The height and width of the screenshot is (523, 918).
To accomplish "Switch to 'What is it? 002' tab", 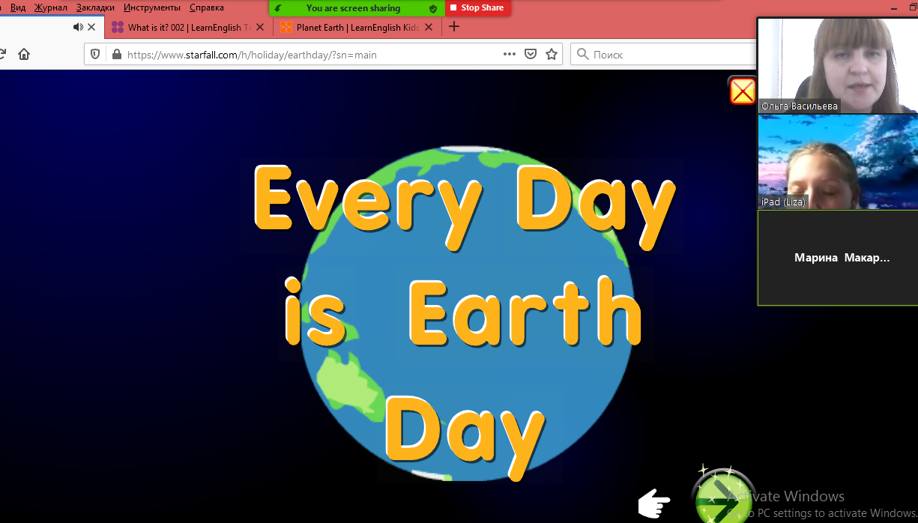I will (x=180, y=27).
